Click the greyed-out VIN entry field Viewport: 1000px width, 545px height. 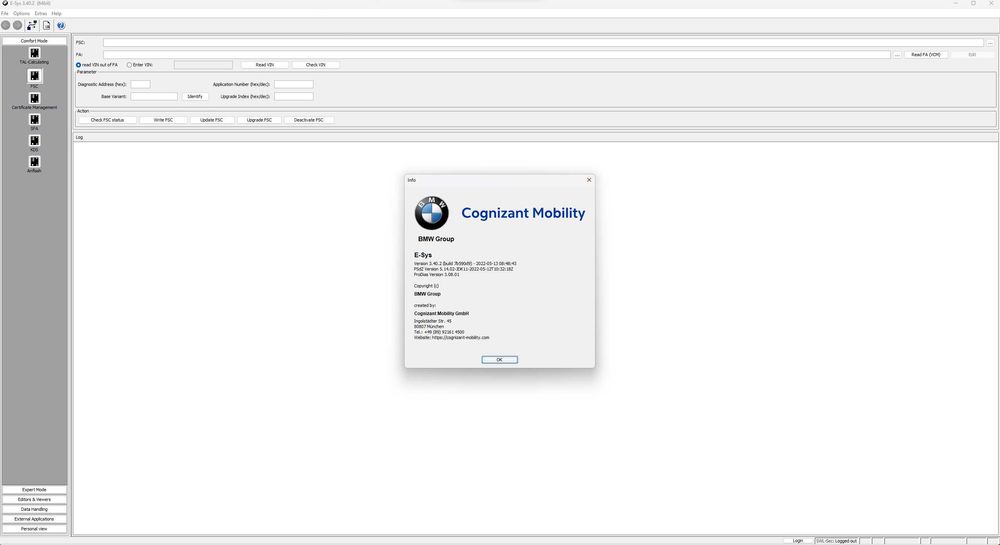203,65
